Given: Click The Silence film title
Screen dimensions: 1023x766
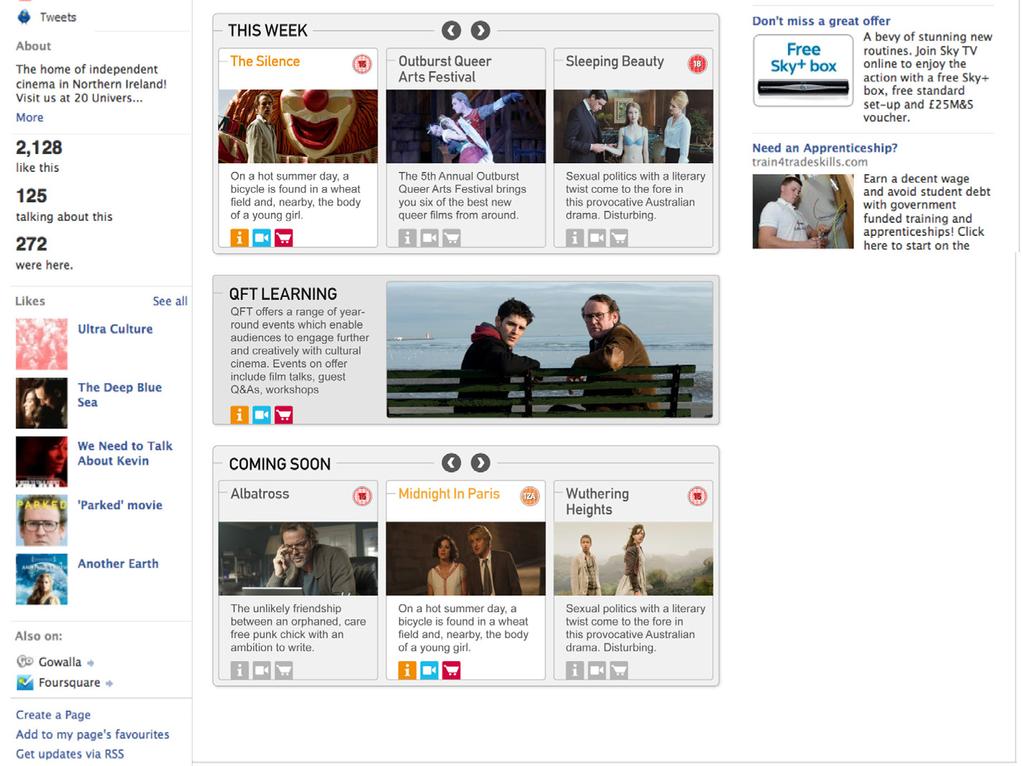Looking at the screenshot, I should (265, 61).
